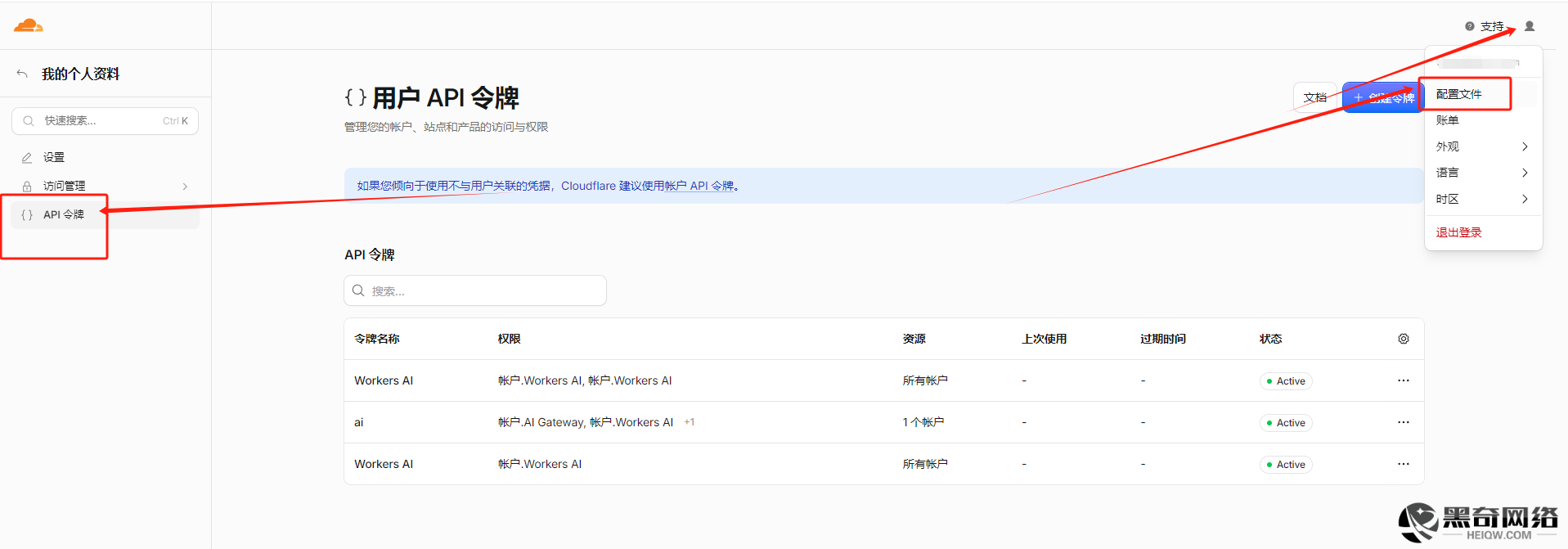Screen dimensions: 1568x549
Task: Choose 退出登录 to sign out
Action: 1458,232
